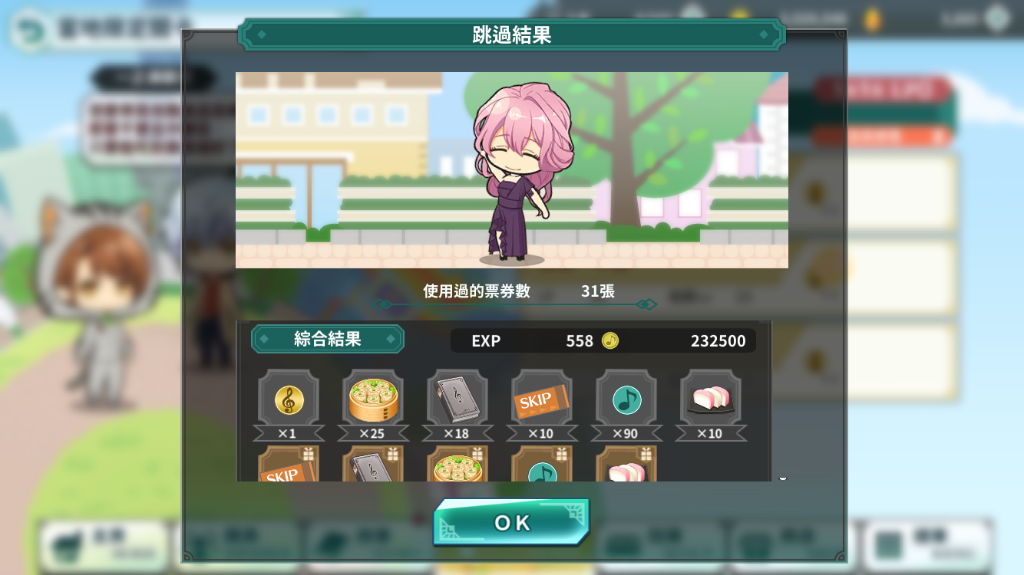Click the OK button
The width and height of the screenshot is (1024, 575).
click(512, 522)
